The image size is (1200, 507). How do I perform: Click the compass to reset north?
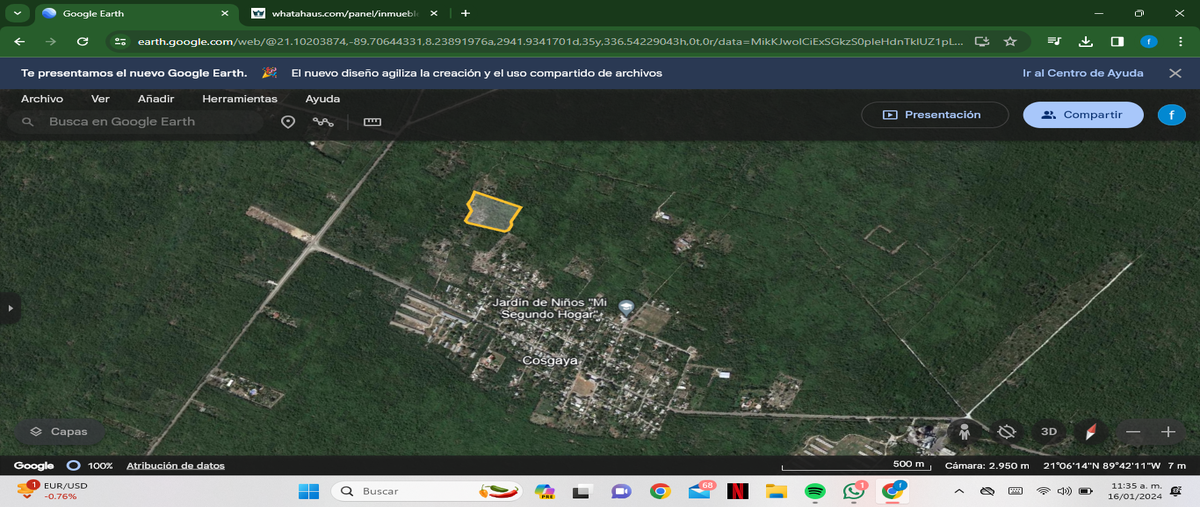(1090, 432)
